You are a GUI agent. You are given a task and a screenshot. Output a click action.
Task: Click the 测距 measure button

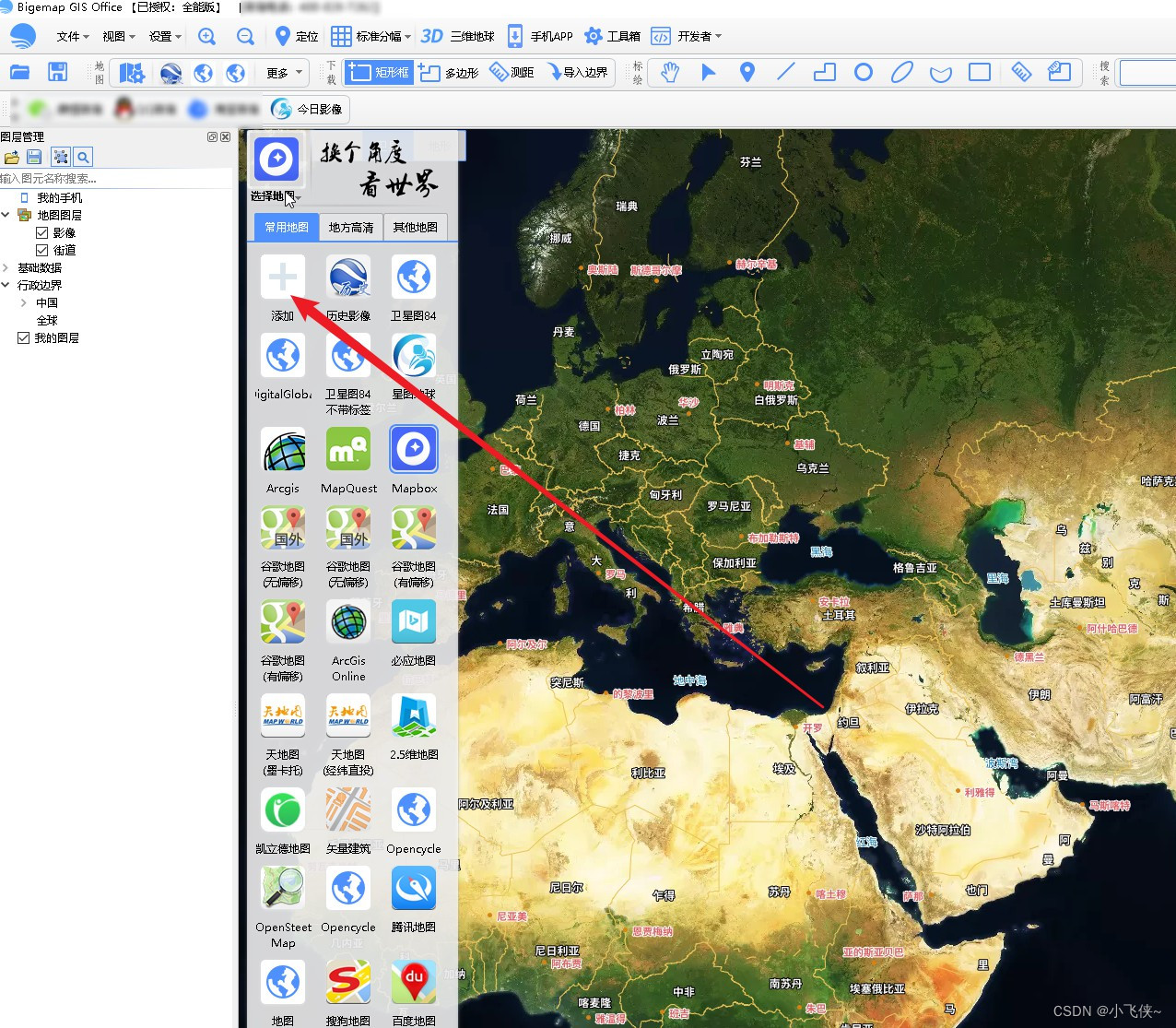pyautogui.click(x=512, y=72)
